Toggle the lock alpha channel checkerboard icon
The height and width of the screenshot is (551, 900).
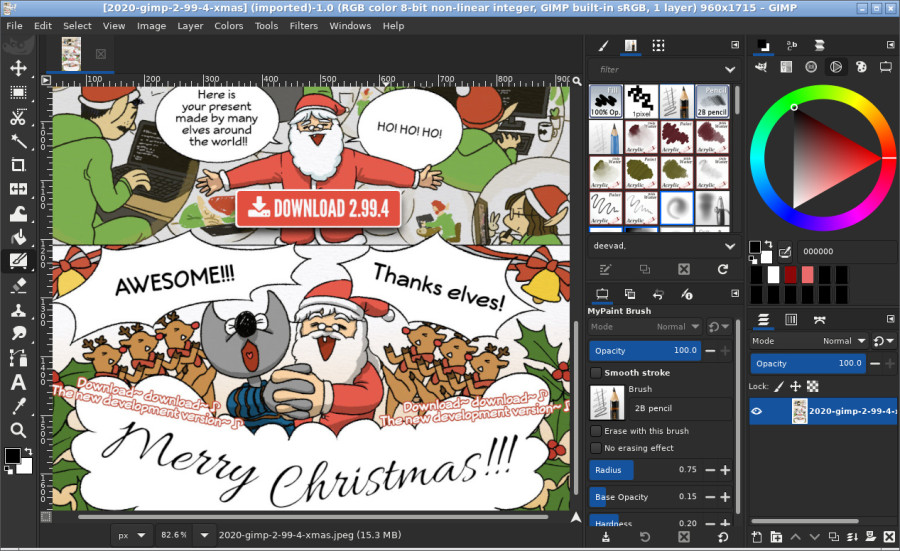(813, 386)
